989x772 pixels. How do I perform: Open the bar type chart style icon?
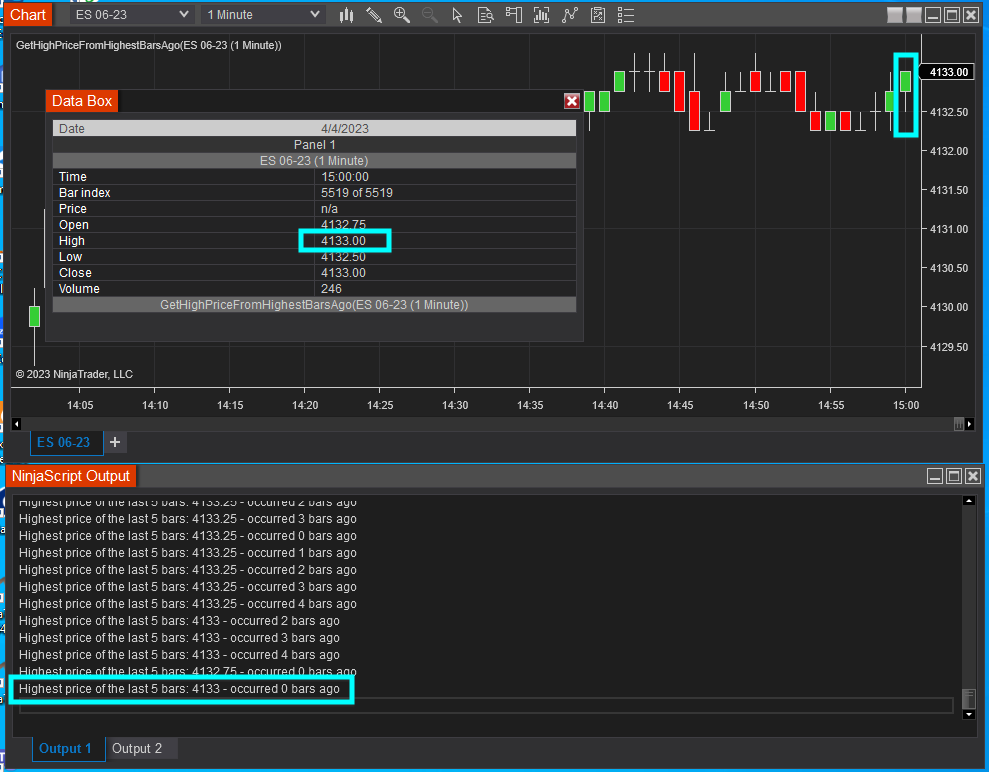tap(347, 15)
